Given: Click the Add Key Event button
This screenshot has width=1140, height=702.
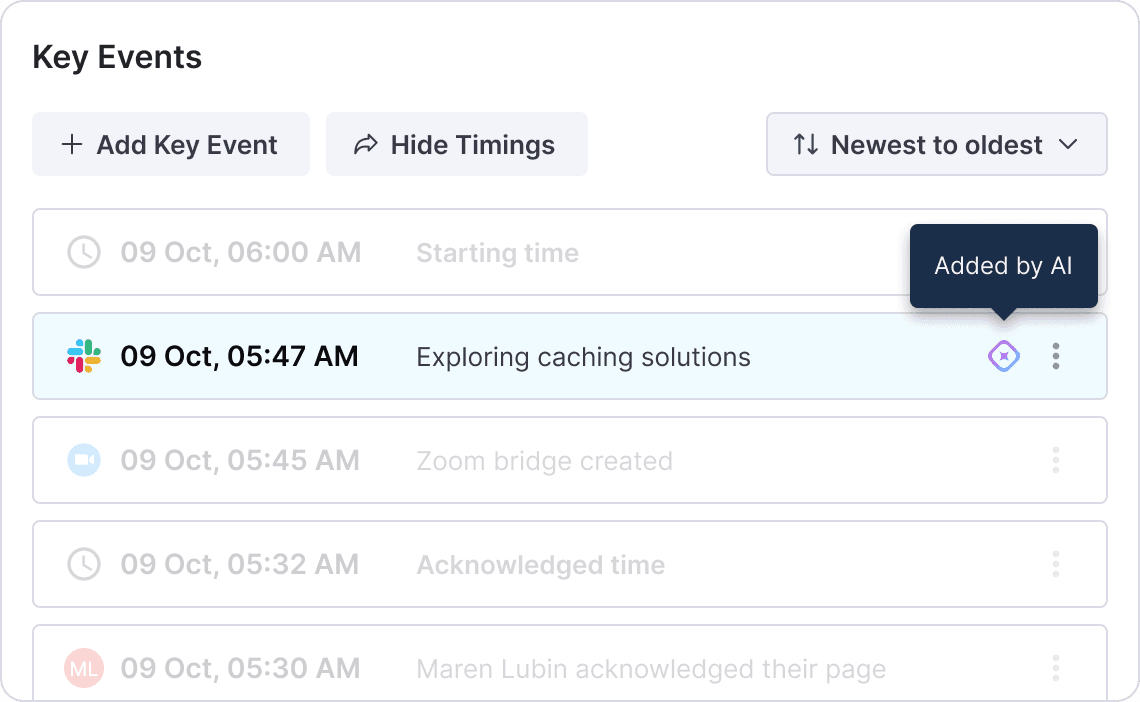Looking at the screenshot, I should (171, 144).
